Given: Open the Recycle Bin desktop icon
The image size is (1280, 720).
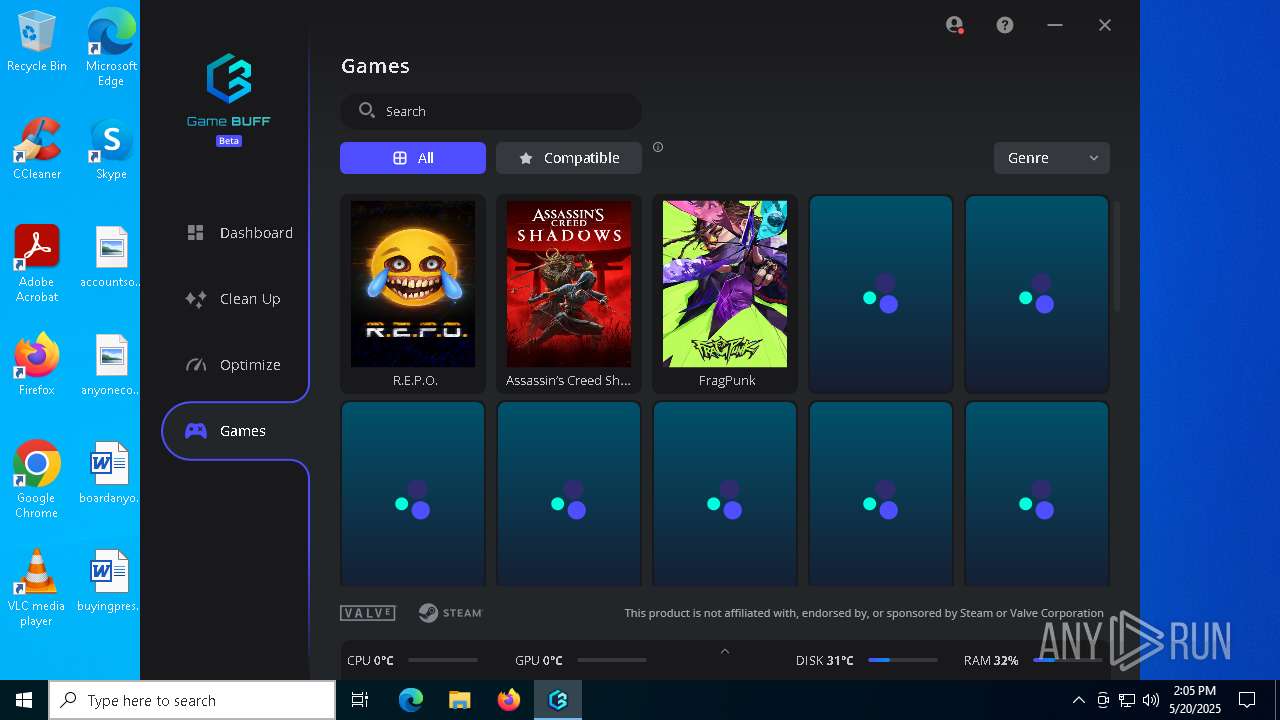Looking at the screenshot, I should coord(37,41).
